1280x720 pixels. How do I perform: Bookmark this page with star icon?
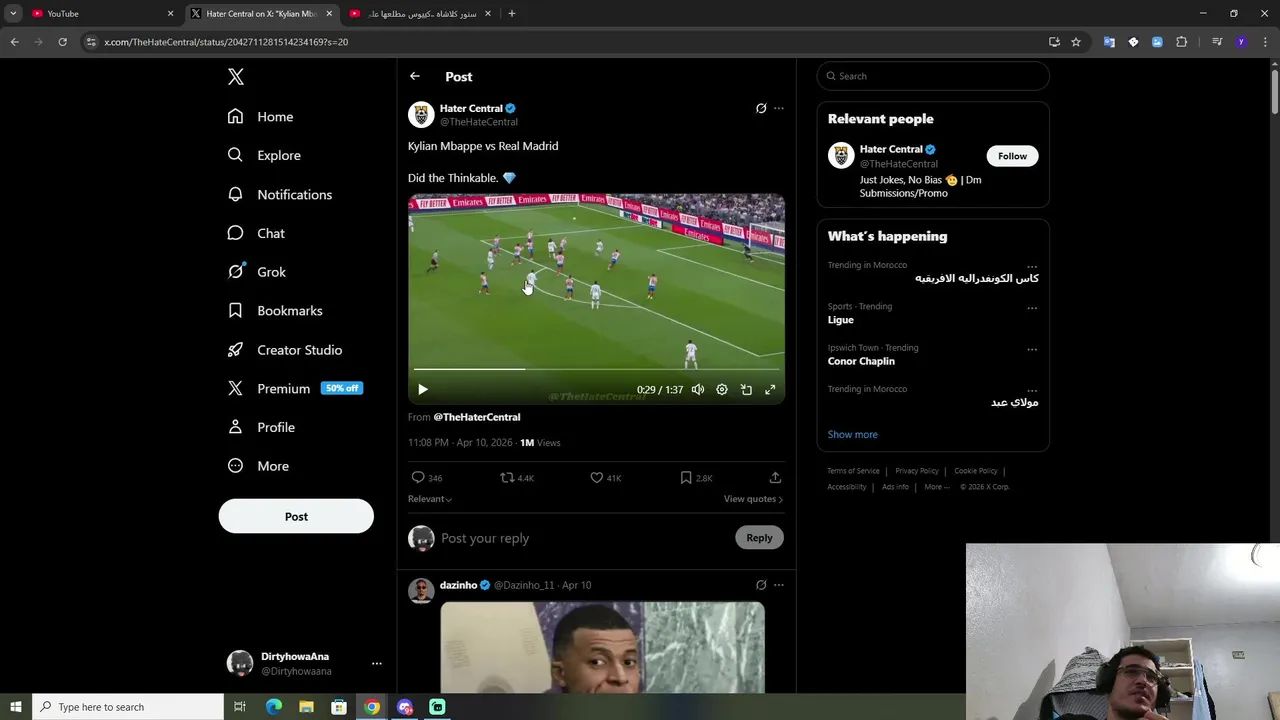(1076, 42)
